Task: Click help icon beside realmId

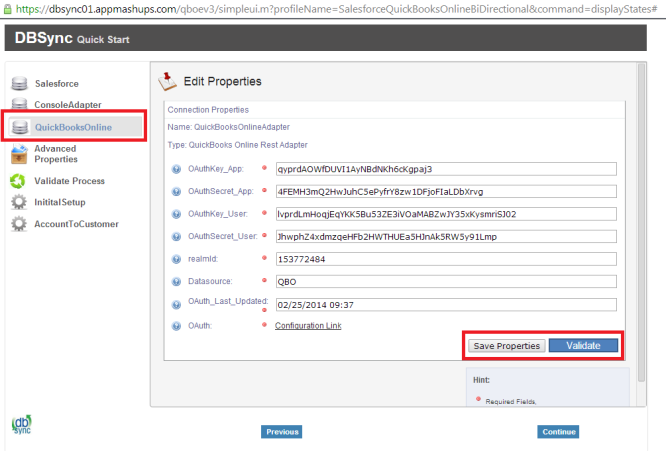Action: coord(176,259)
